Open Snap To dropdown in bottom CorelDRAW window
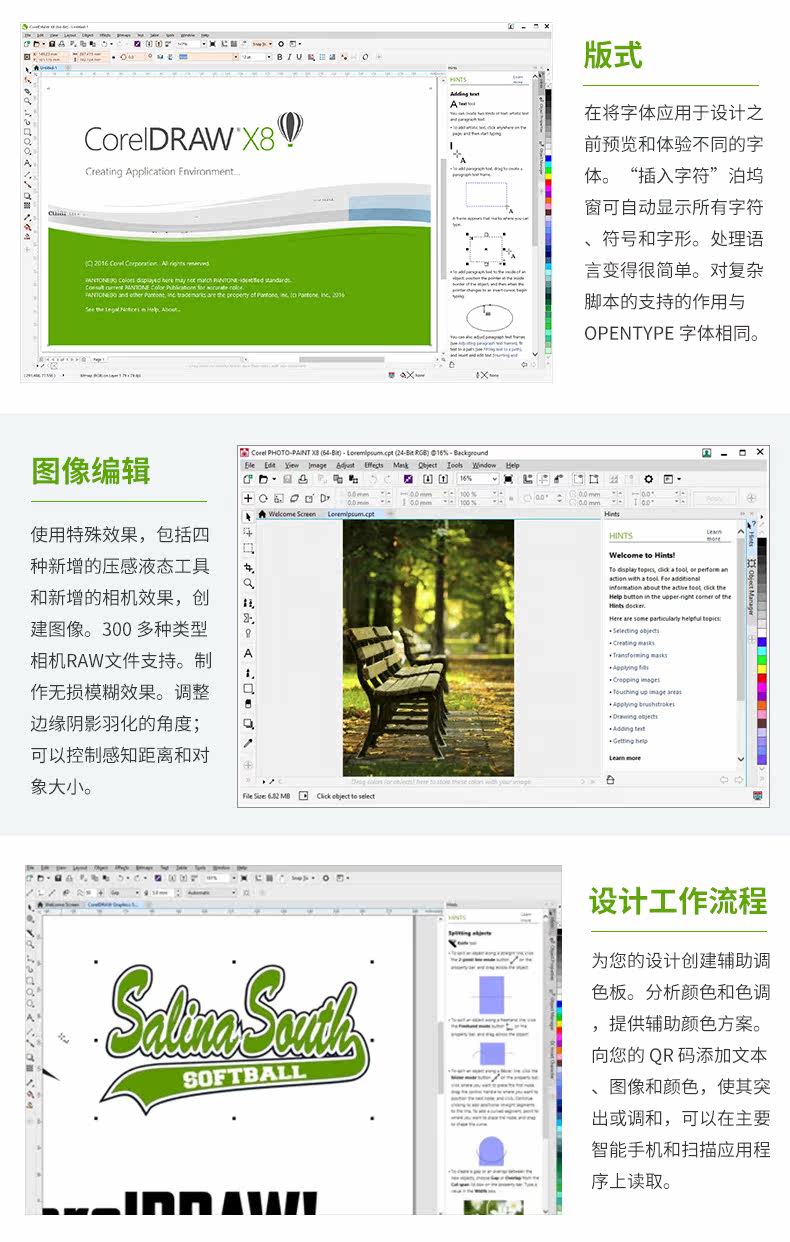Viewport: 790px width, 1242px height. click(x=302, y=878)
